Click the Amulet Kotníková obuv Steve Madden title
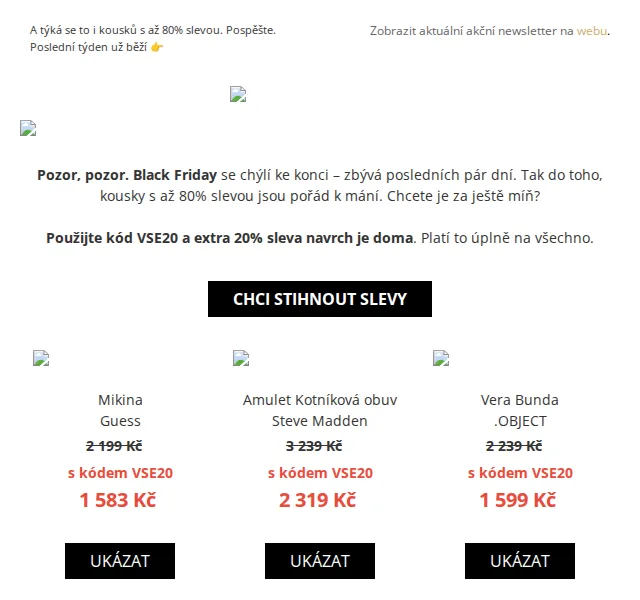640x600 pixels. click(x=320, y=410)
